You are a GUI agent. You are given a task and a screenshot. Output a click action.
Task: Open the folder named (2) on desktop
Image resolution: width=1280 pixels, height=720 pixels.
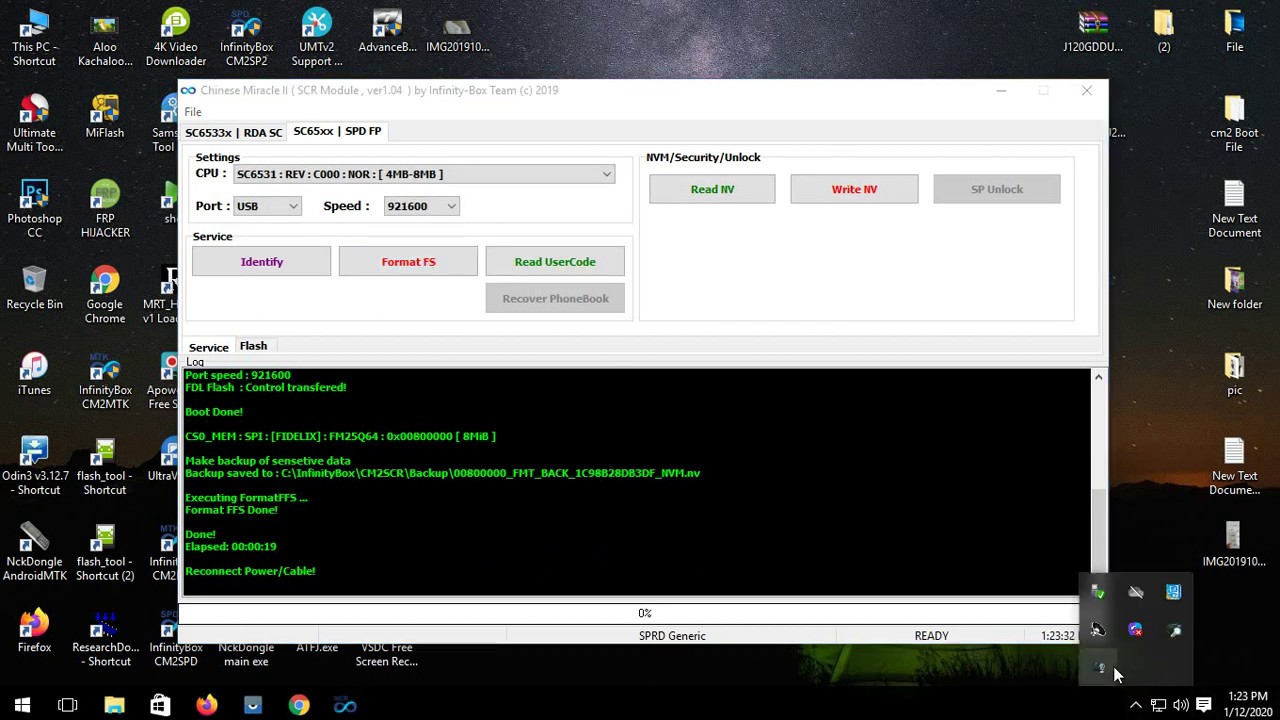(x=1164, y=32)
